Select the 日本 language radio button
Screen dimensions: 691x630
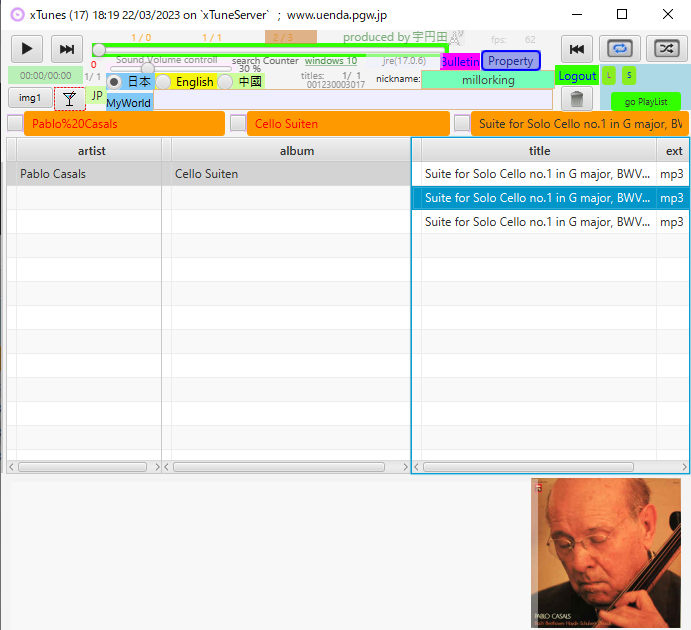coord(114,82)
